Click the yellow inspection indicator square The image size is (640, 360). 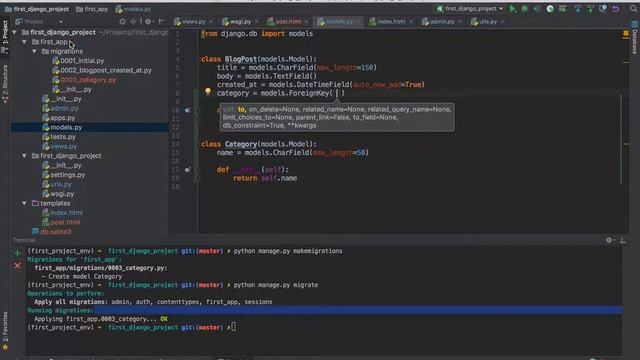[626, 33]
